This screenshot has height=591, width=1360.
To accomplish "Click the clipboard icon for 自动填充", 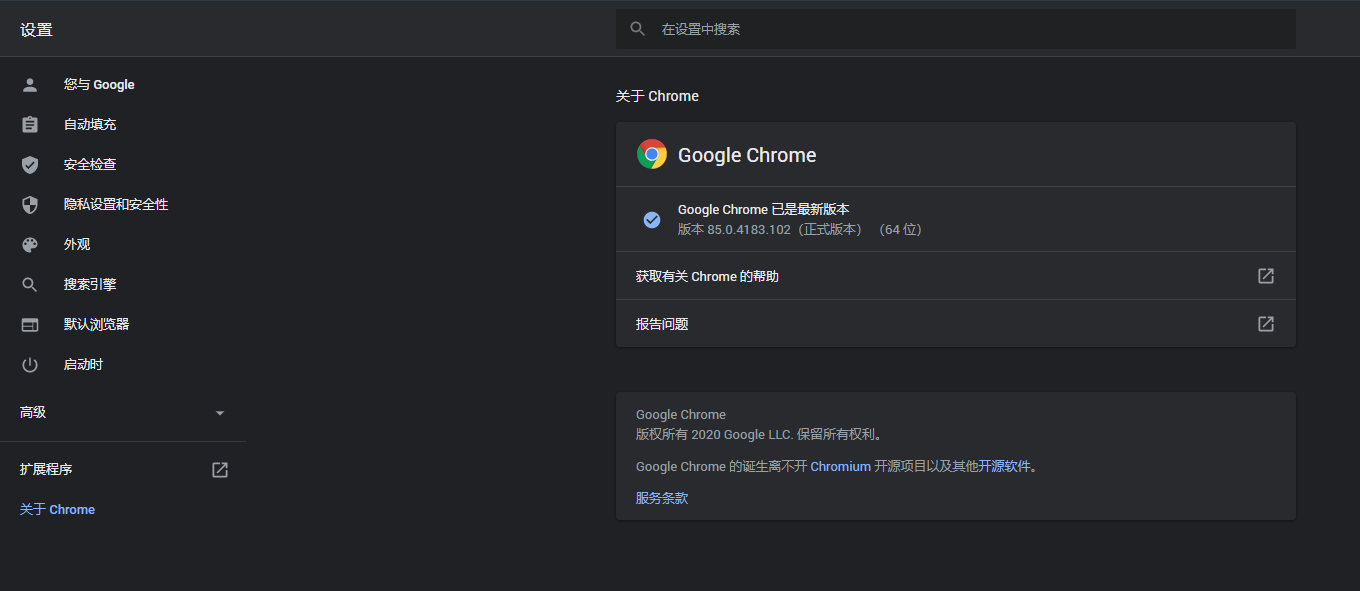I will tap(30, 125).
